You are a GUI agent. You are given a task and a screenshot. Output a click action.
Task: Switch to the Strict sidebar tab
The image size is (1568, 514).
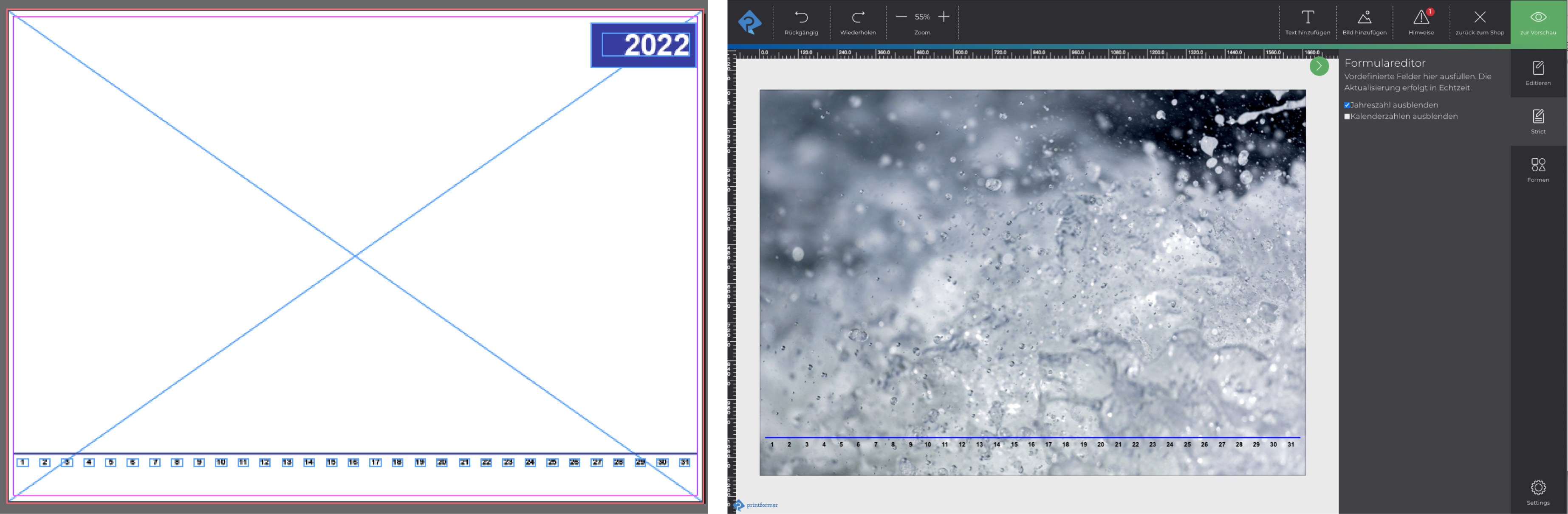[x=1537, y=121]
